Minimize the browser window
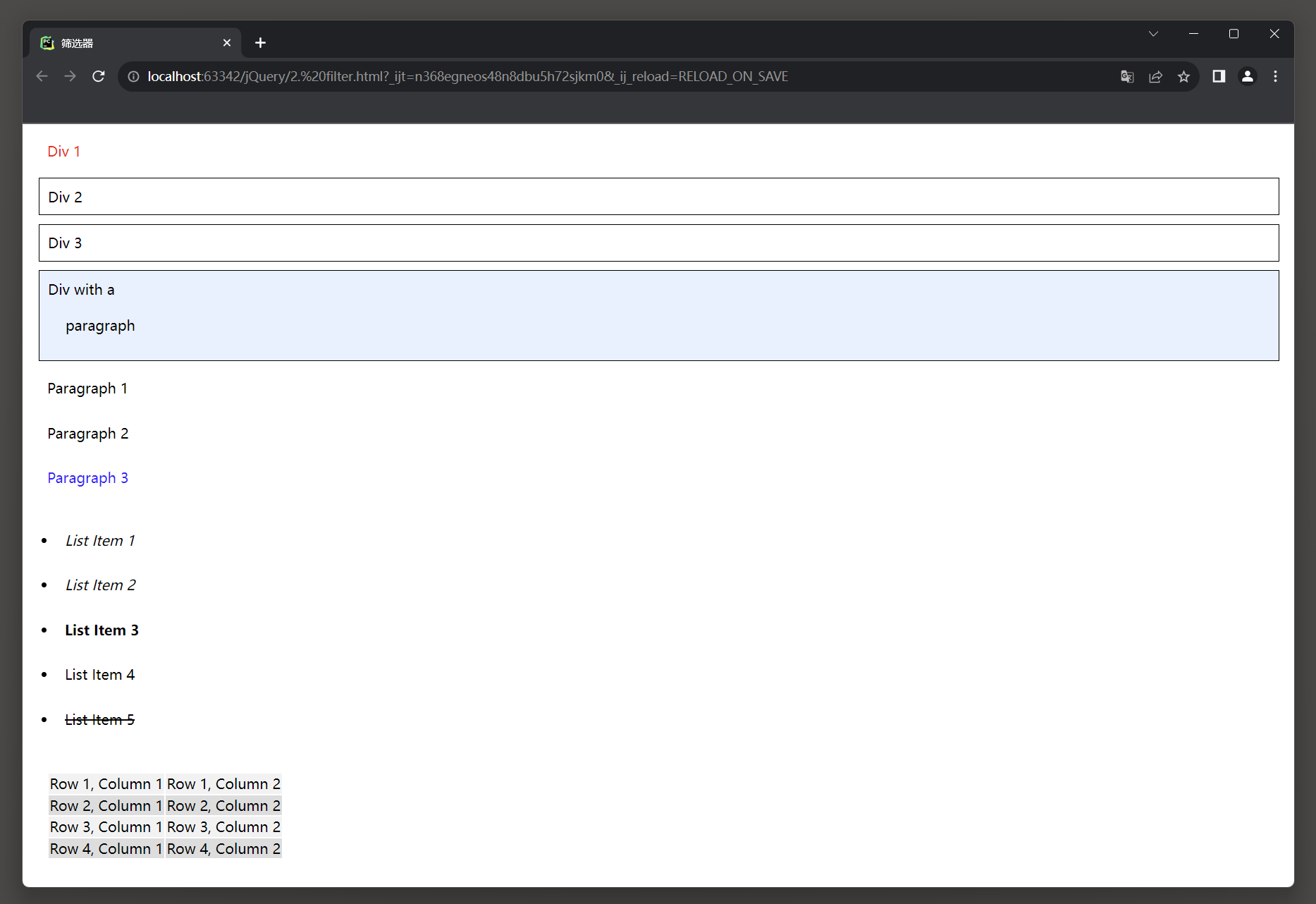Image resolution: width=1316 pixels, height=904 pixels. 1193,34
